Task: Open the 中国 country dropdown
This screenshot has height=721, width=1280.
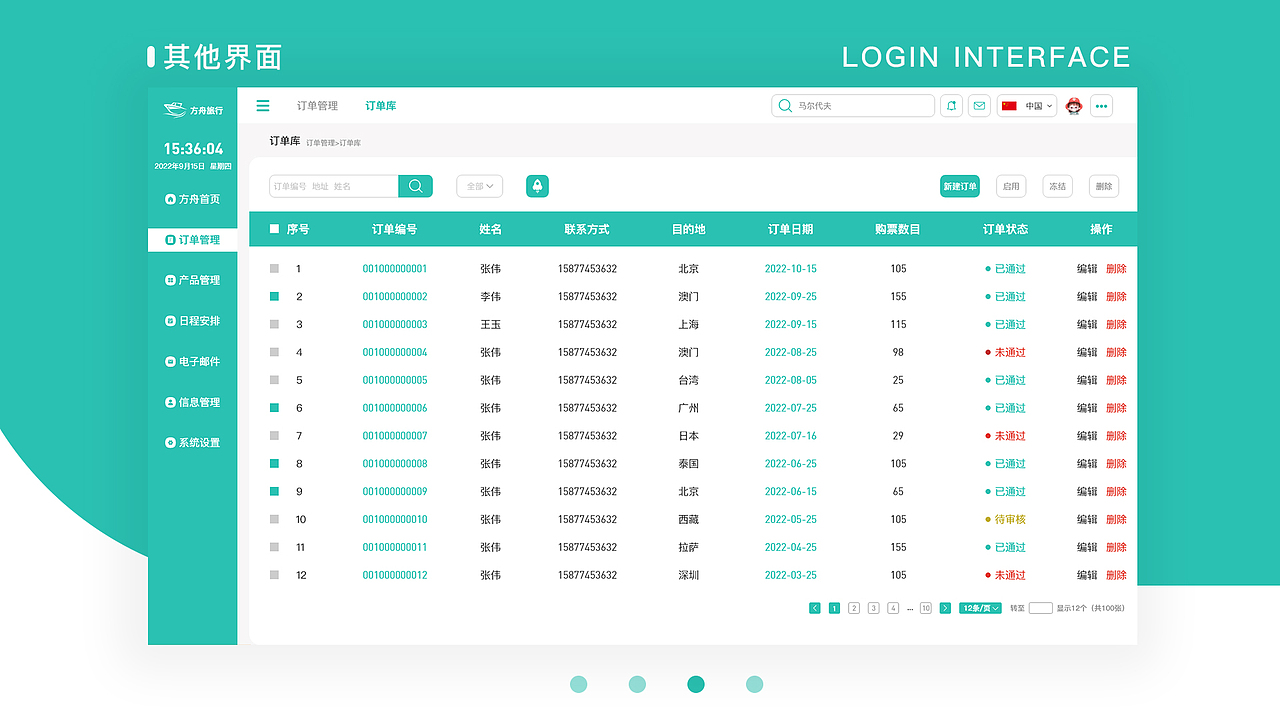Action: coord(1027,106)
